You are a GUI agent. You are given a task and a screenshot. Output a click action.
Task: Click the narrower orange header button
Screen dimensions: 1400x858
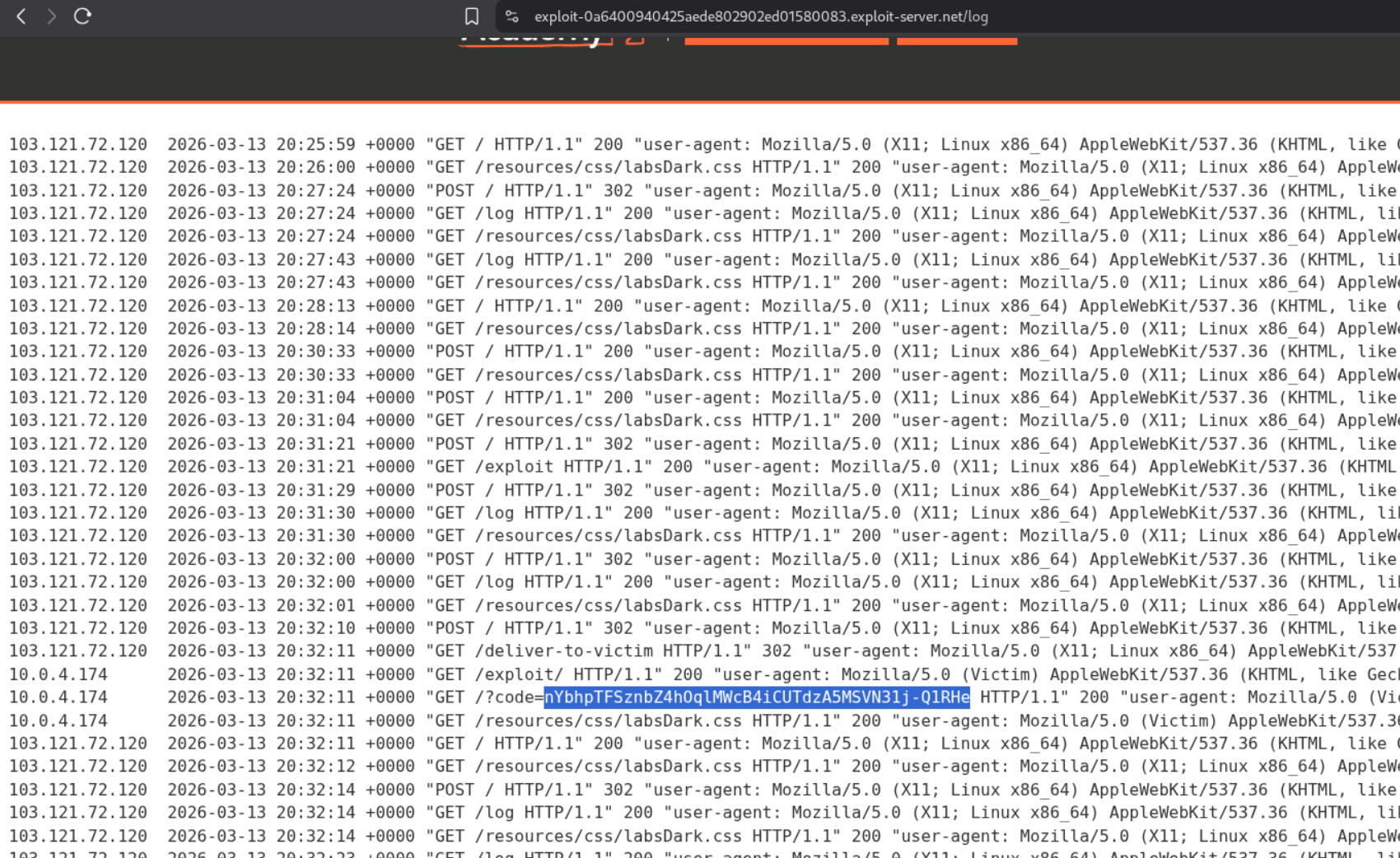(956, 40)
